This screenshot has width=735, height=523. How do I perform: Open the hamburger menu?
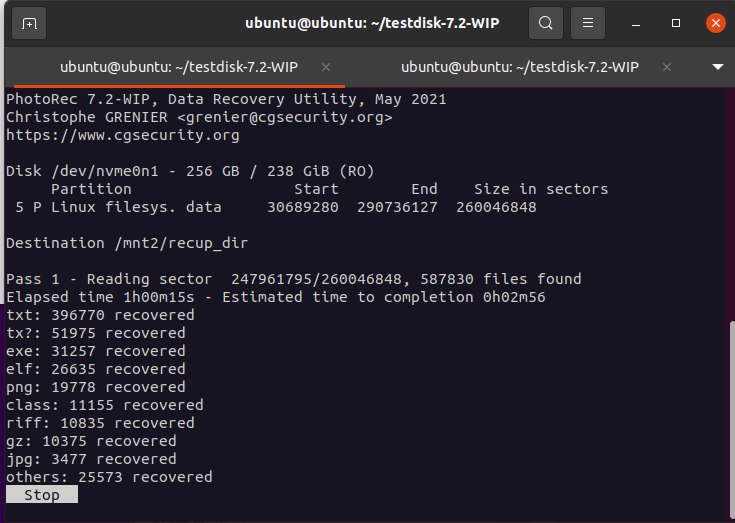point(588,23)
